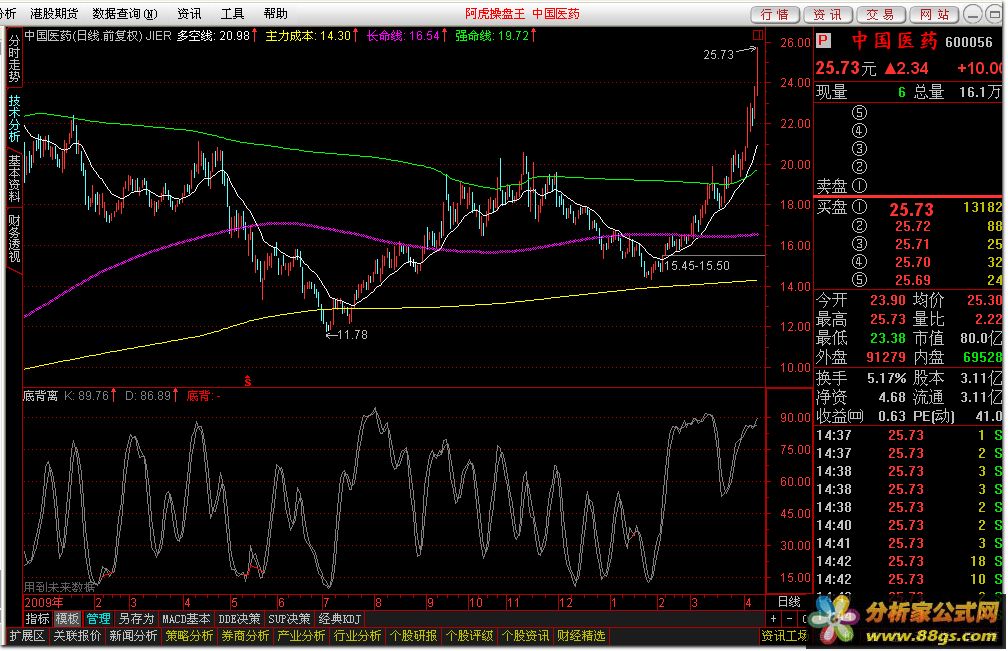This screenshot has width=1008, height=651.
Task: Click the 14:41 trade row
Action: pyautogui.click(x=909, y=543)
